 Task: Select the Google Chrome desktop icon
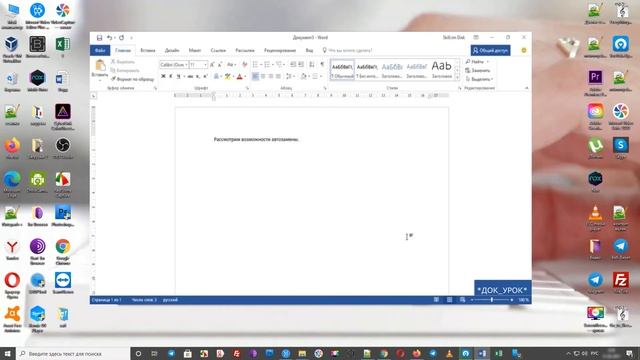[62, 252]
